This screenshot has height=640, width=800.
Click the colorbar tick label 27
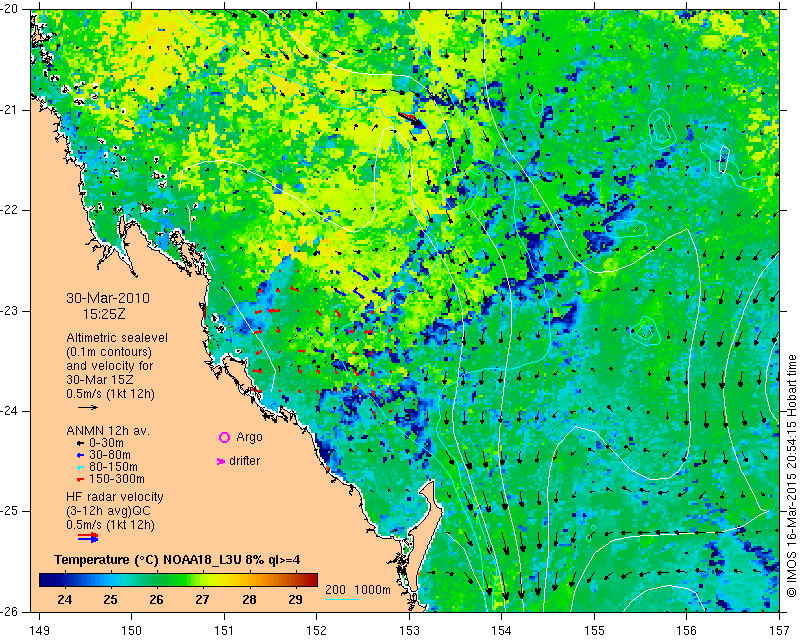[x=202, y=599]
